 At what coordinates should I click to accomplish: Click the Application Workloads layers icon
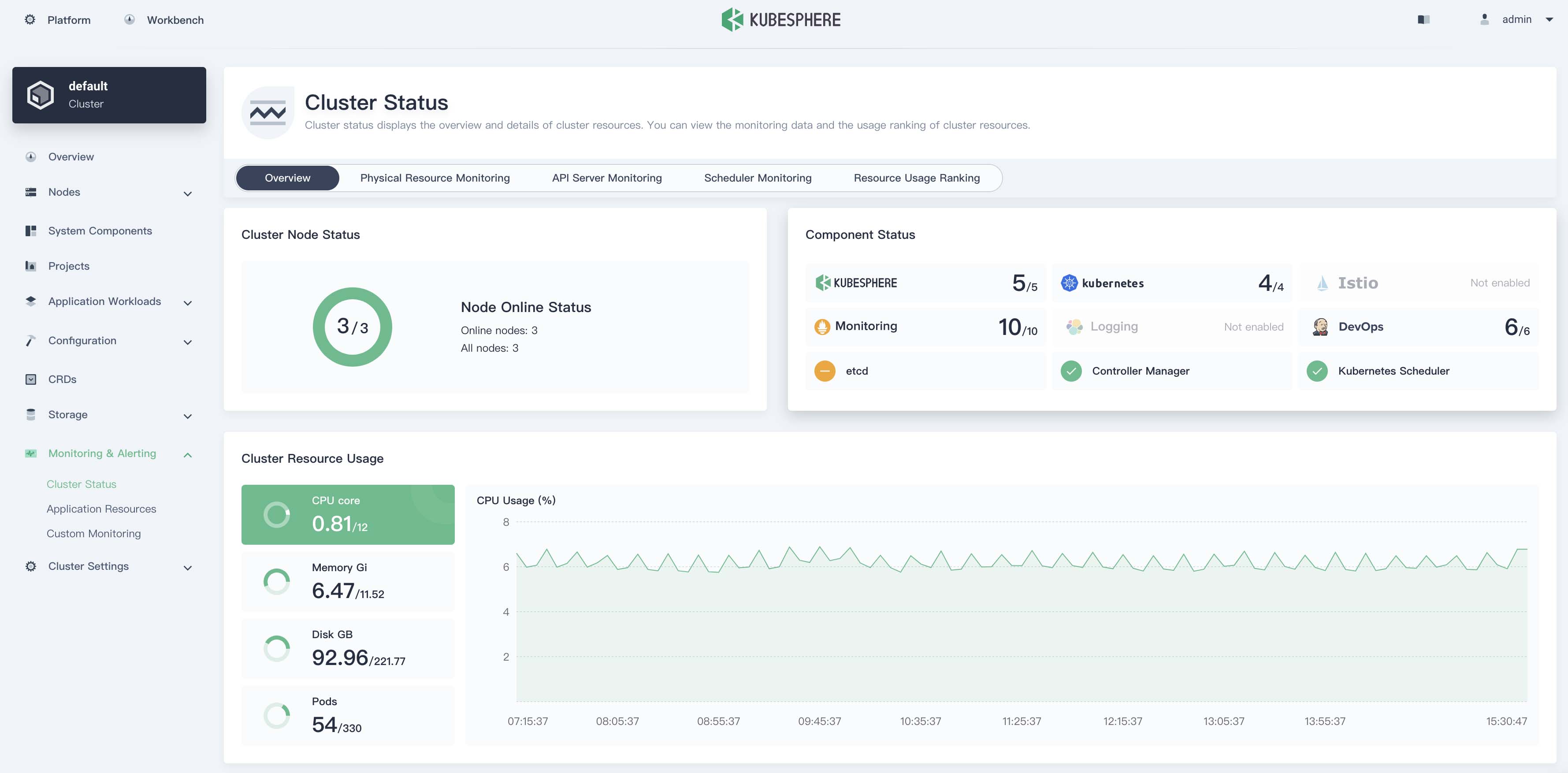(31, 301)
